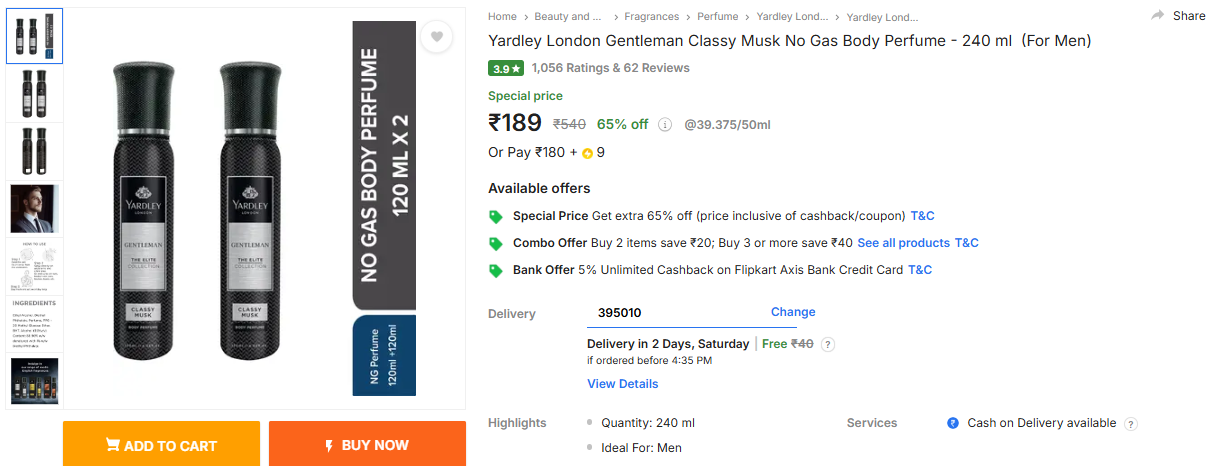Click the 3.9 star rating badge
This screenshot has height=466, width=1217.
pyautogui.click(x=505, y=69)
